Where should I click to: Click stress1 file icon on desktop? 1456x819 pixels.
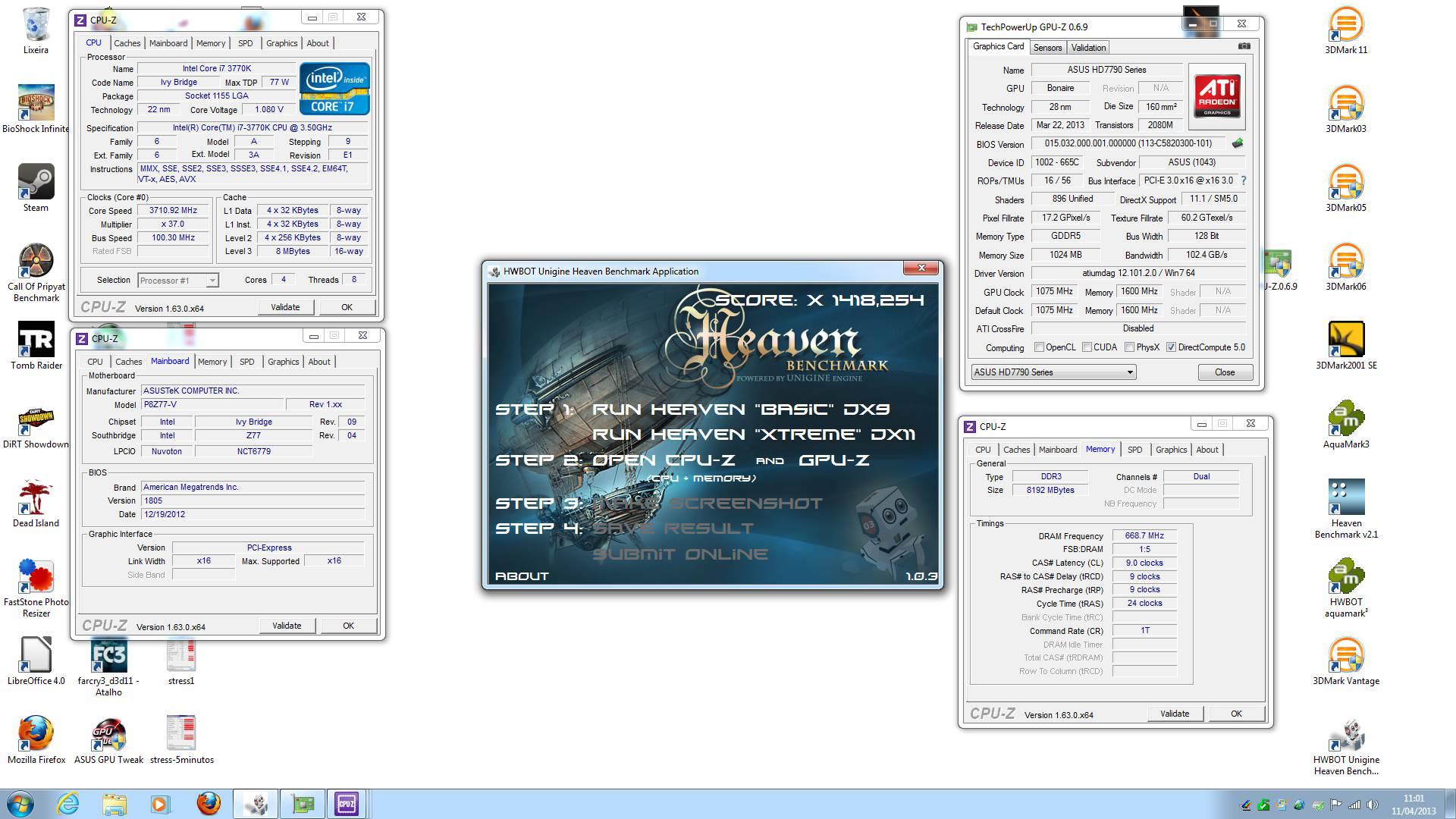pyautogui.click(x=181, y=661)
